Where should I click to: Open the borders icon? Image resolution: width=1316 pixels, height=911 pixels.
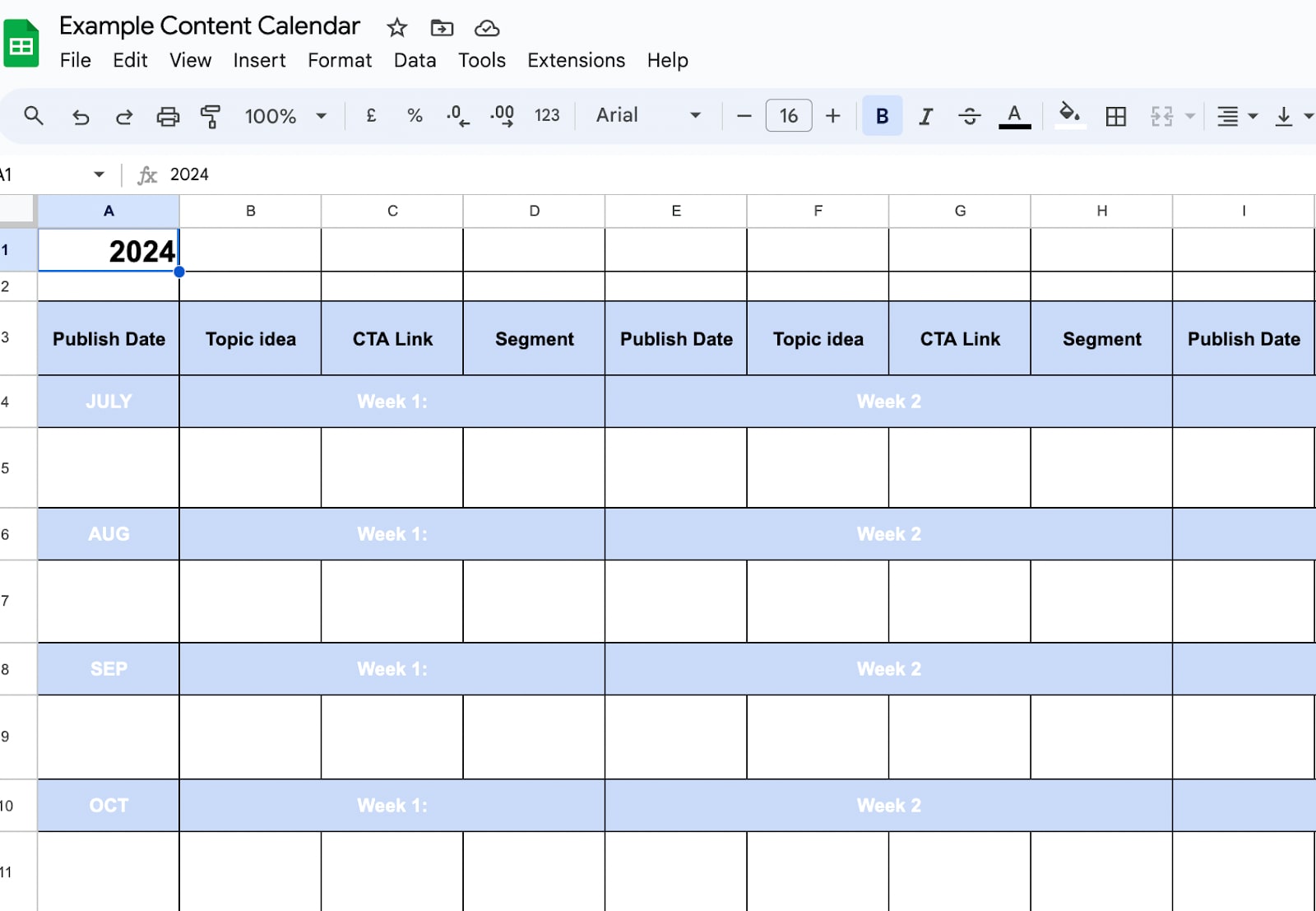tap(1116, 116)
